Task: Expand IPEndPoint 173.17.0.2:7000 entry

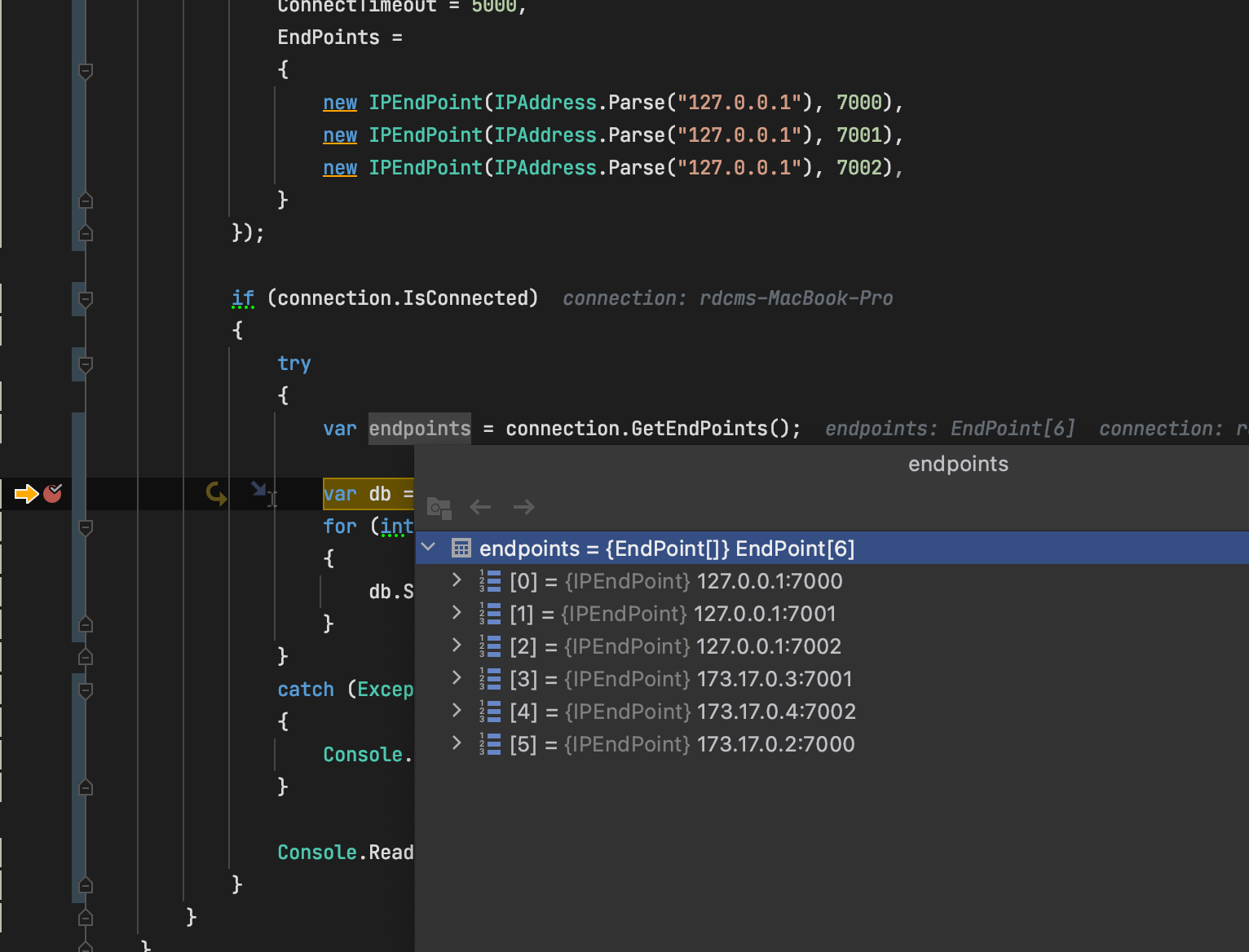Action: coord(456,743)
